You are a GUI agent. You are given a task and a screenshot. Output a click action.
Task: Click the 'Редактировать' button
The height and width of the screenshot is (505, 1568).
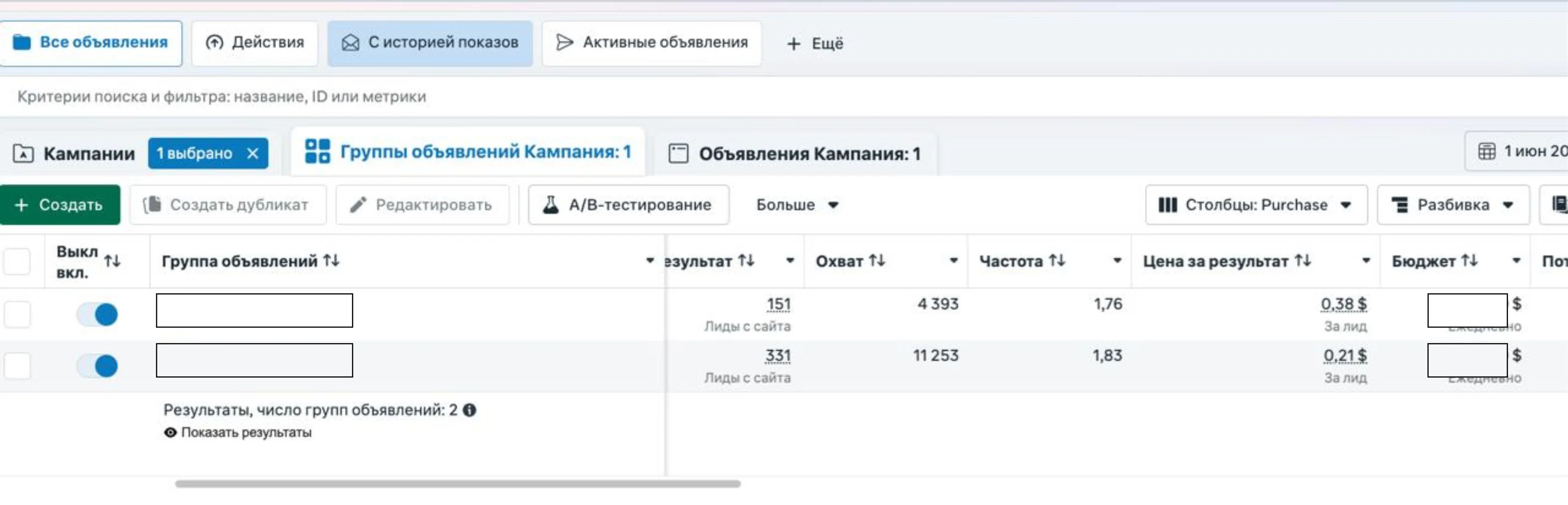tap(422, 205)
